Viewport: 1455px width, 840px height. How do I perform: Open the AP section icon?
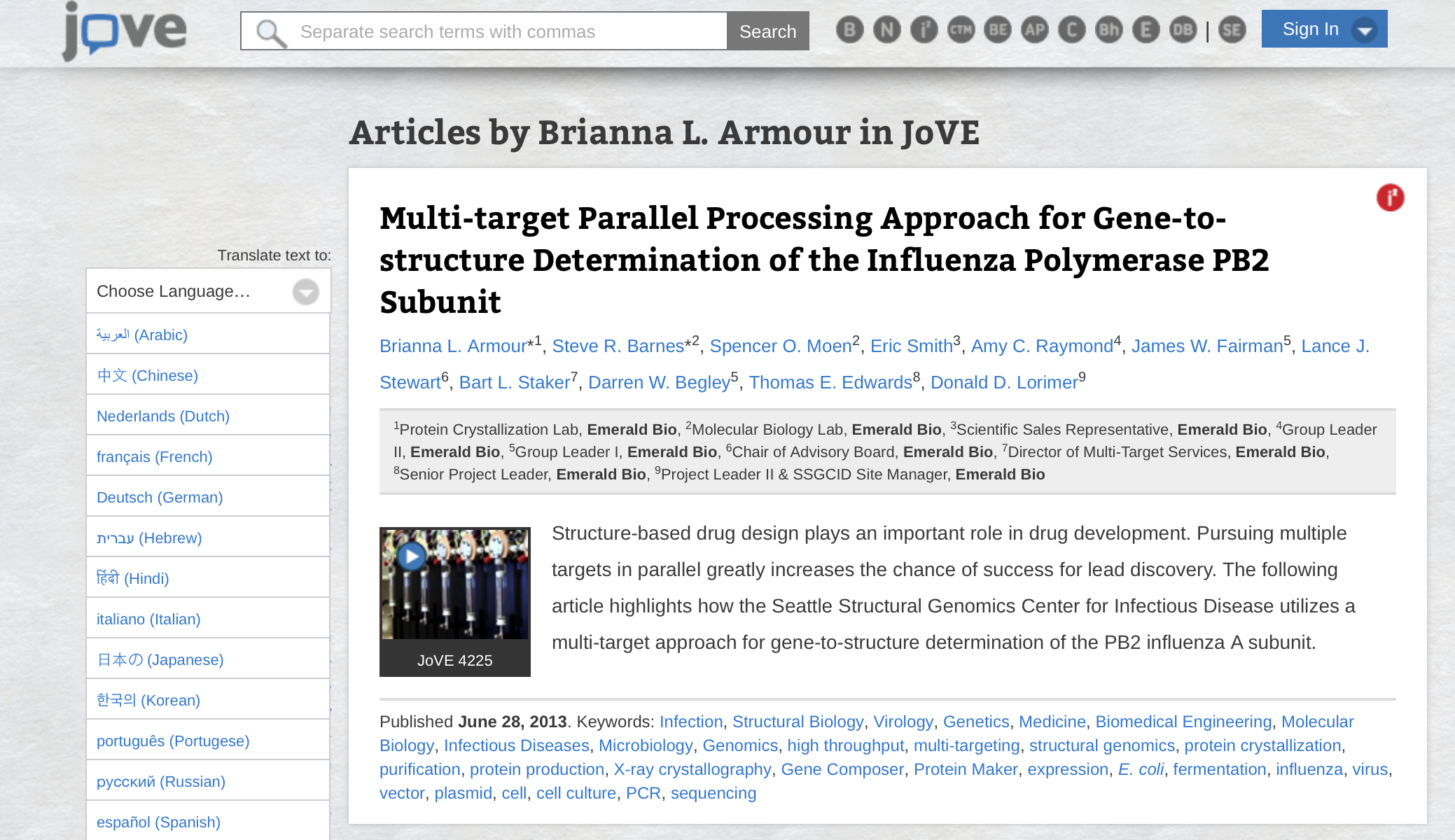tap(1035, 30)
